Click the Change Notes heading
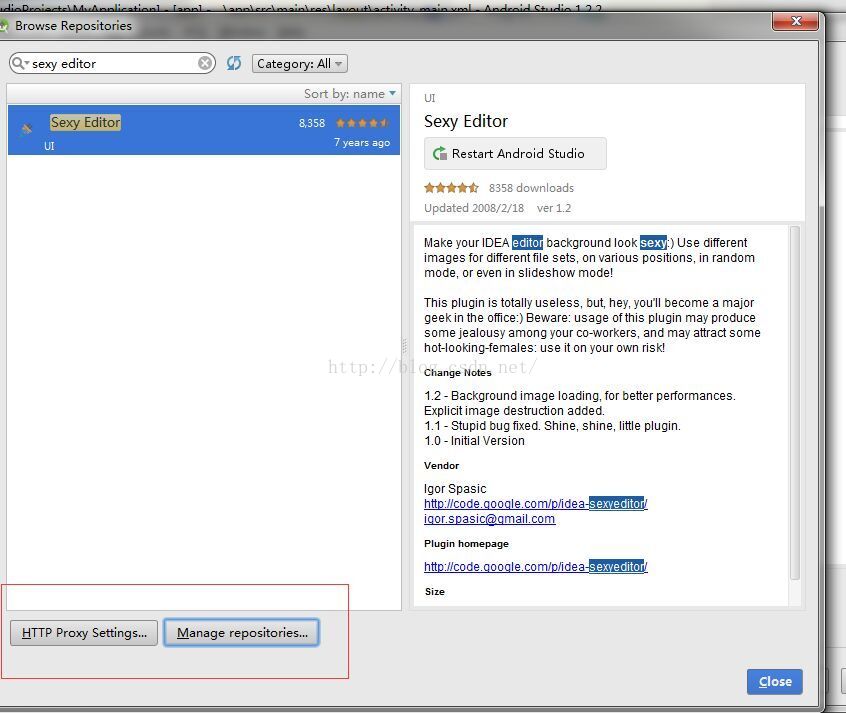Viewport: 846px width, 713px height. (x=458, y=372)
